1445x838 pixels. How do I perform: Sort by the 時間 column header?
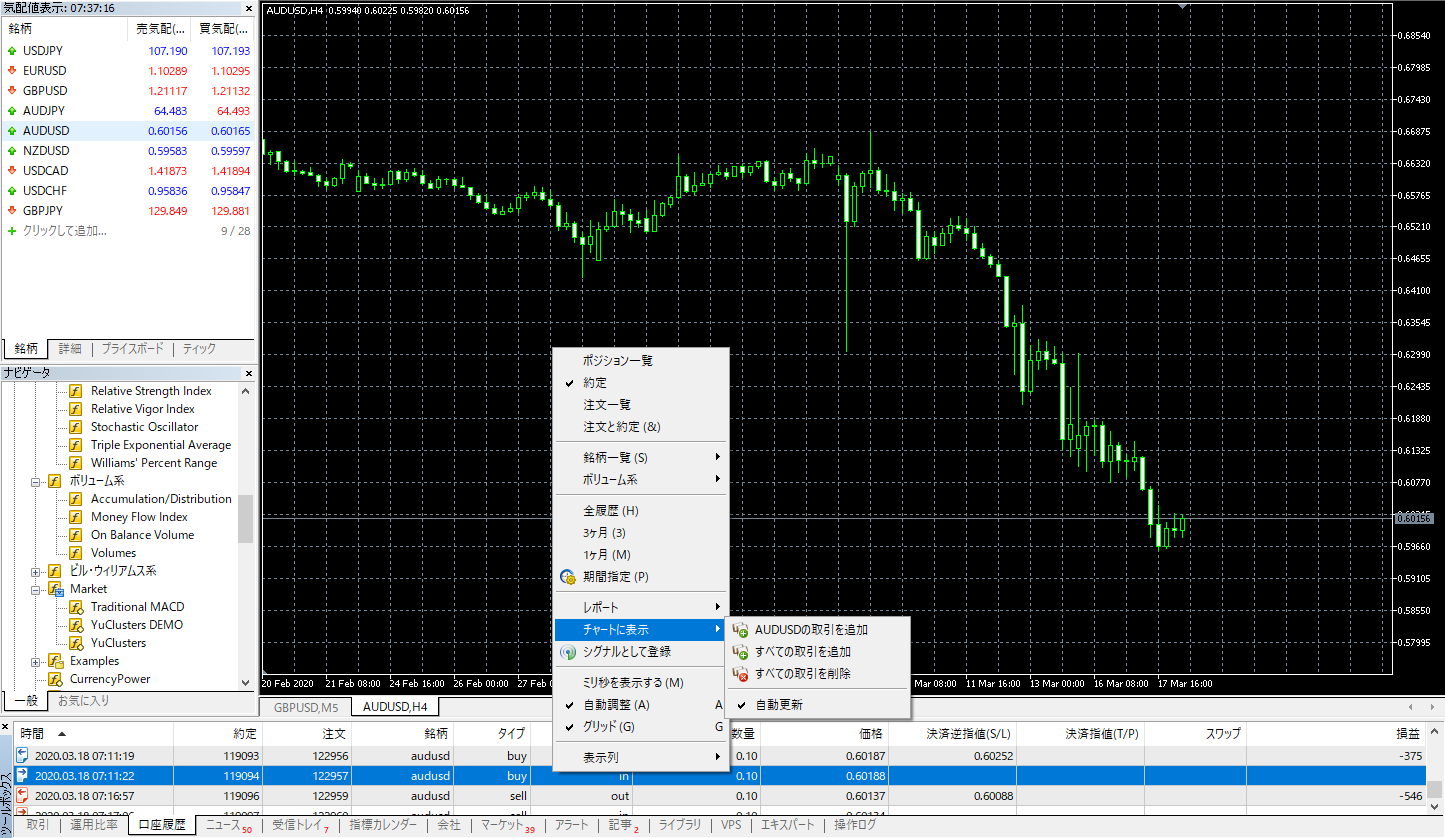click(x=94, y=733)
